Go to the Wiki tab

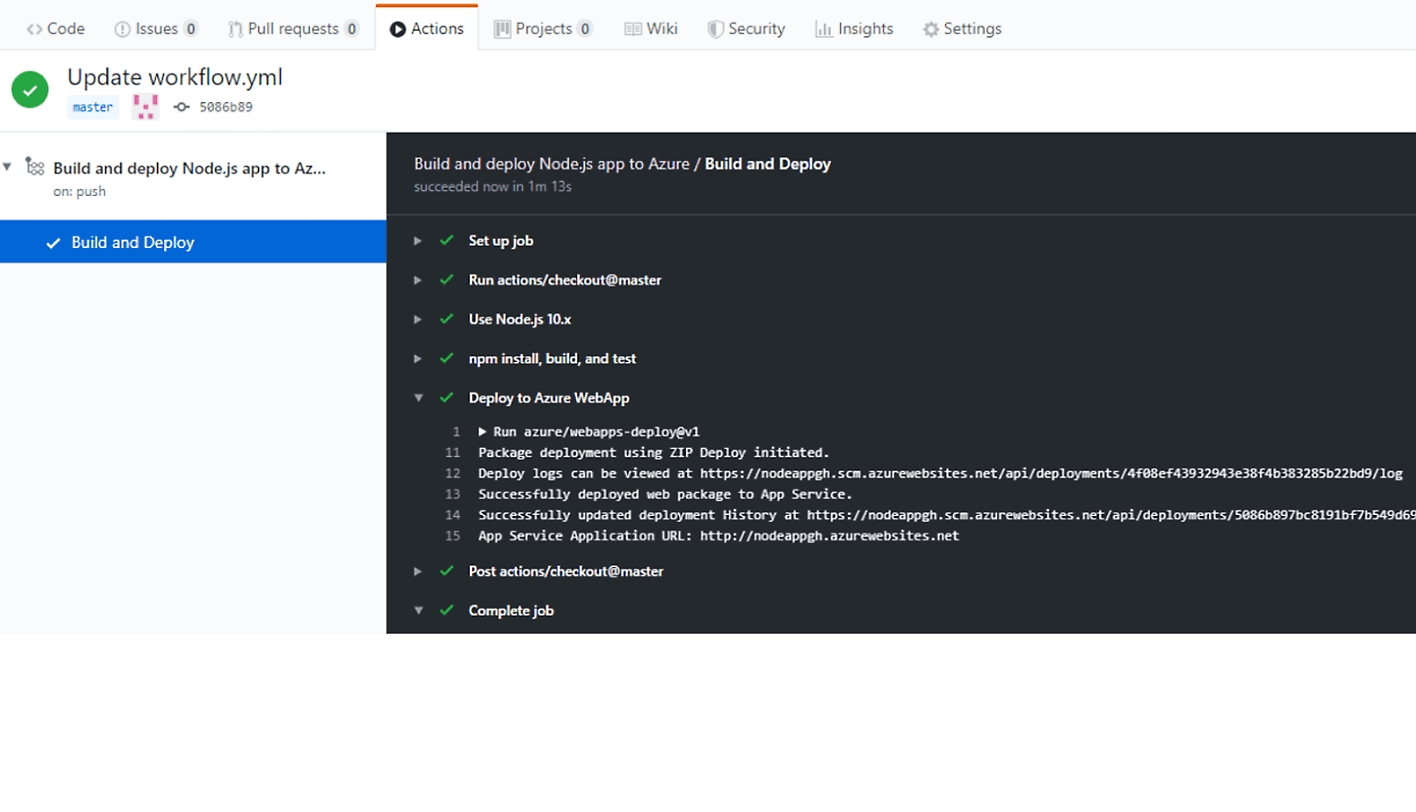tap(651, 29)
